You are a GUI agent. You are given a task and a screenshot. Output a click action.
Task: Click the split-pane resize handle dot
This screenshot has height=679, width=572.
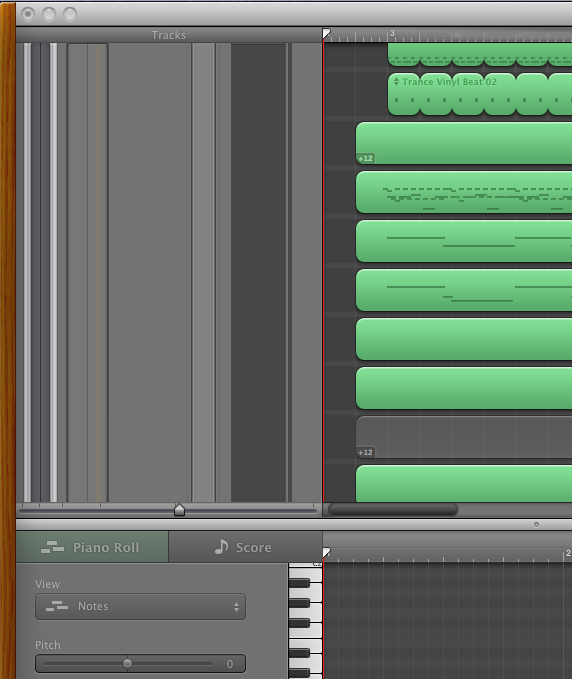[x=536, y=524]
